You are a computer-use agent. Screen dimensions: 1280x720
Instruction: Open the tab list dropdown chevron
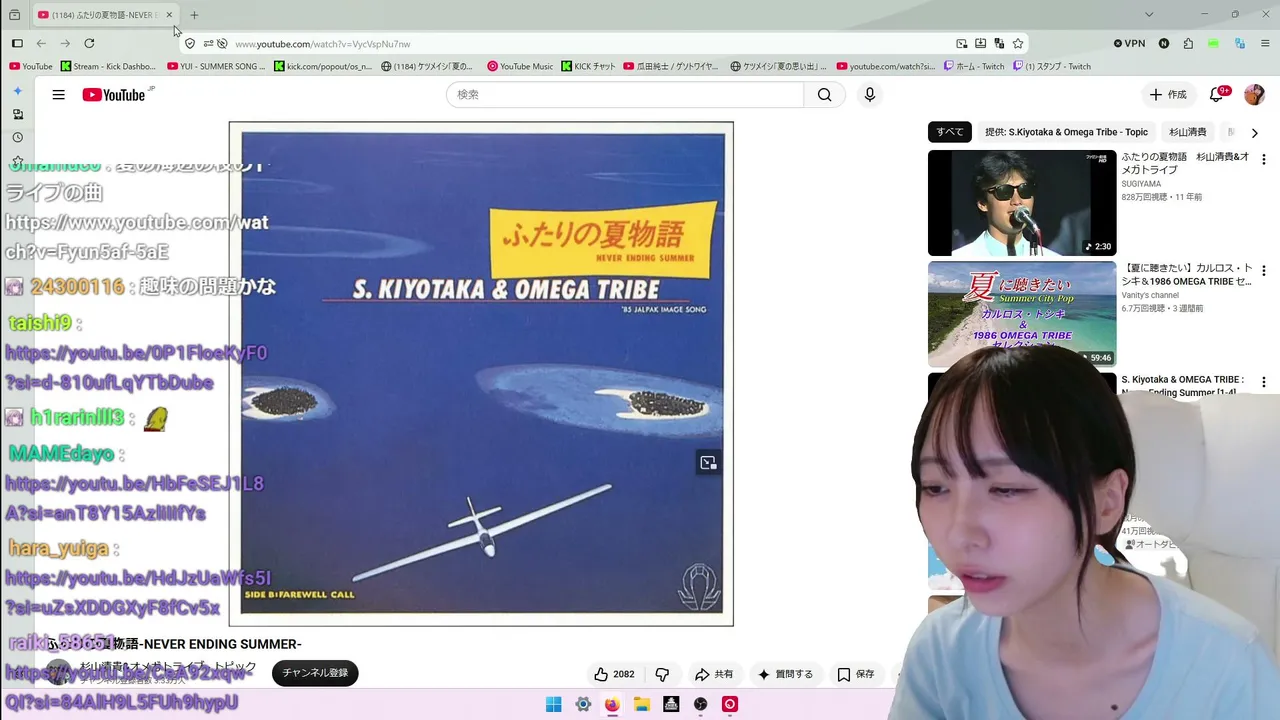1149,15
